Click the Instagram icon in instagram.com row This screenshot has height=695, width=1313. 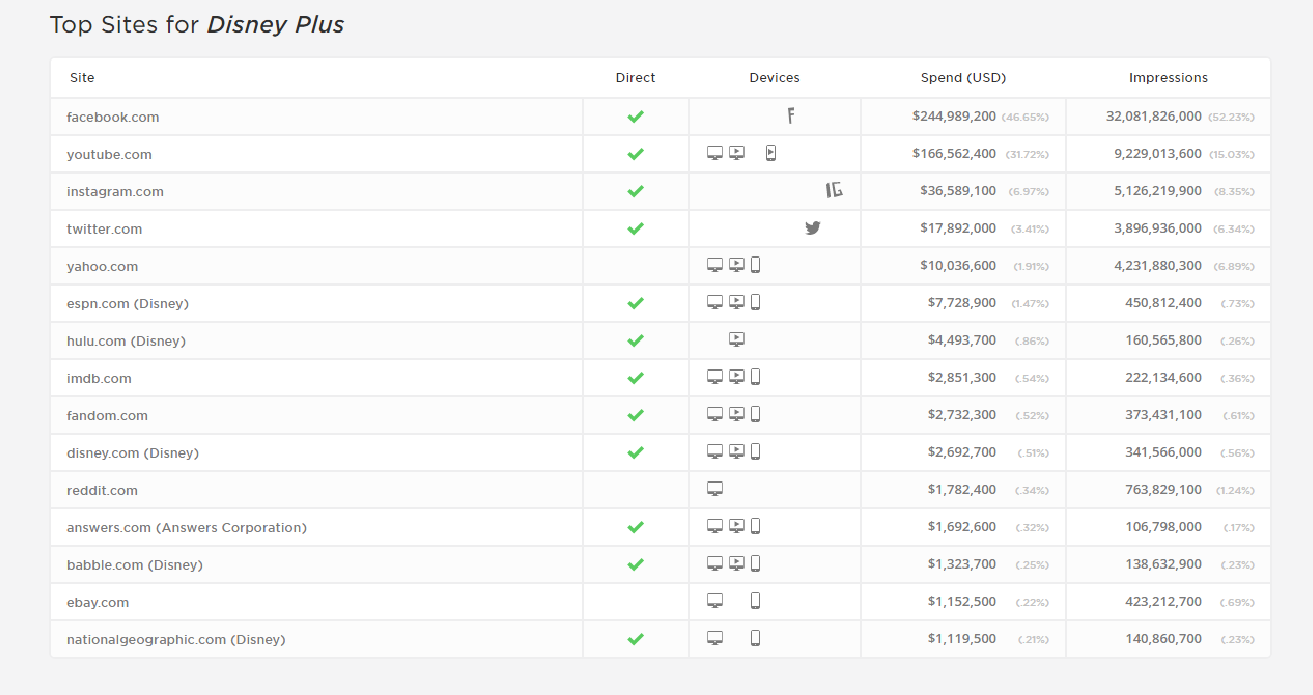click(x=834, y=190)
